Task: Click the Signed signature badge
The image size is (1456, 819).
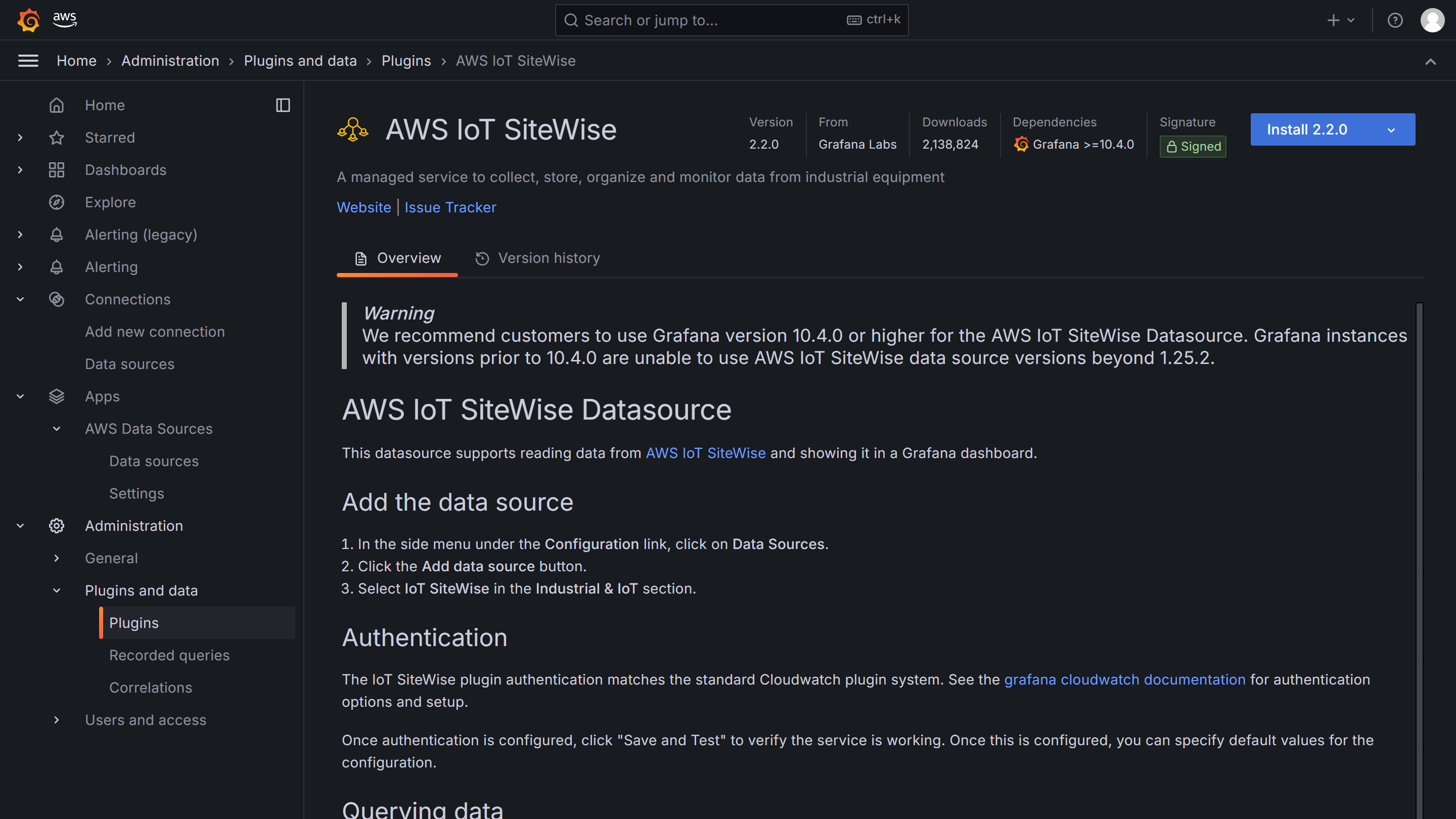Action: point(1193,147)
